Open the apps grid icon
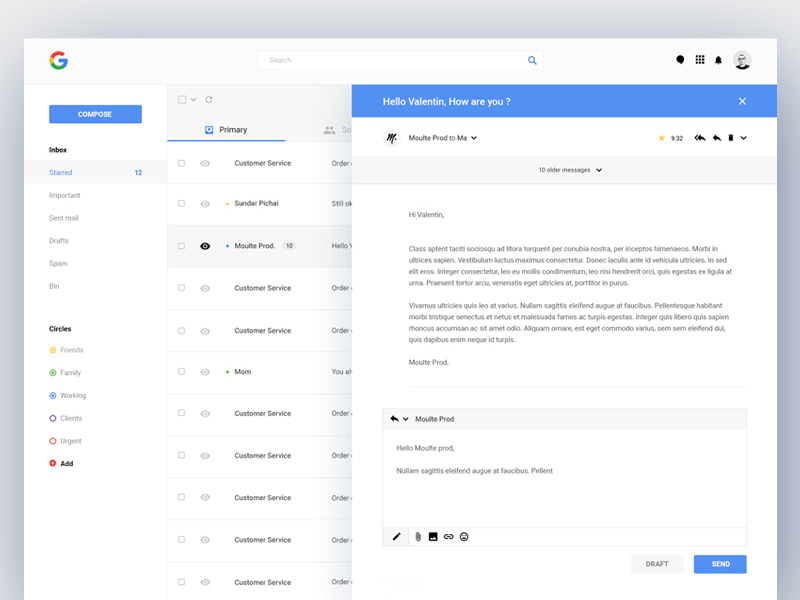Image resolution: width=800 pixels, height=600 pixels. click(x=700, y=60)
